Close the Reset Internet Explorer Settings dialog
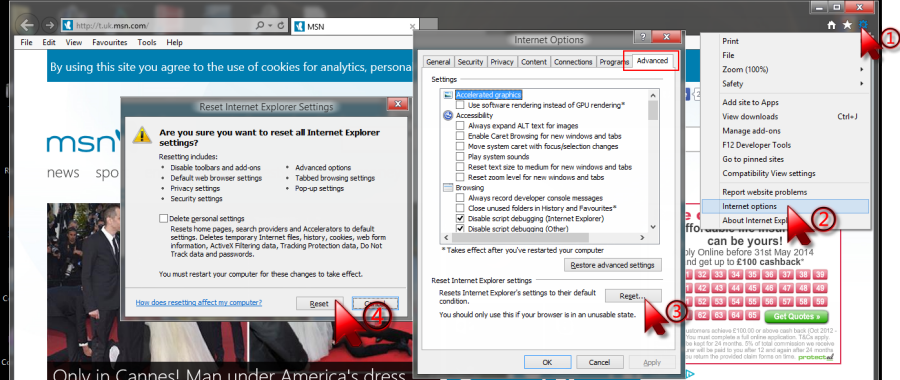900x380 pixels. (x=397, y=105)
